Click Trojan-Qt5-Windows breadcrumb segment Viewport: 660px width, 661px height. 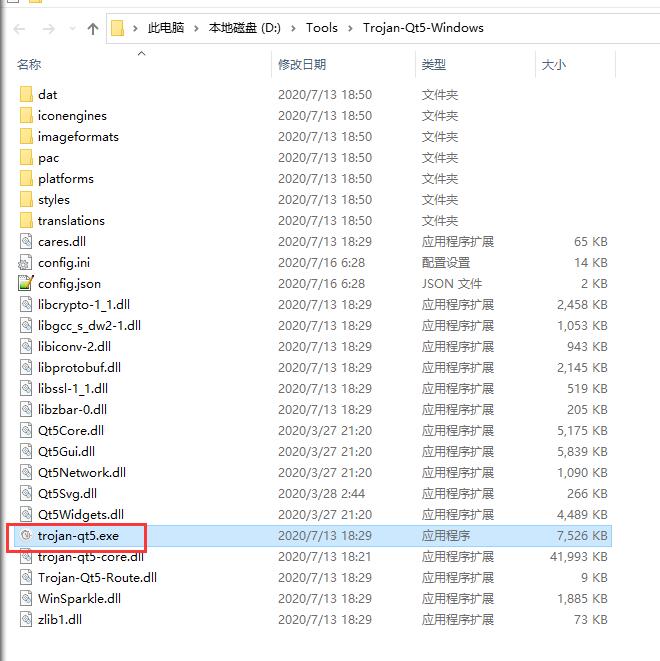coord(423,28)
